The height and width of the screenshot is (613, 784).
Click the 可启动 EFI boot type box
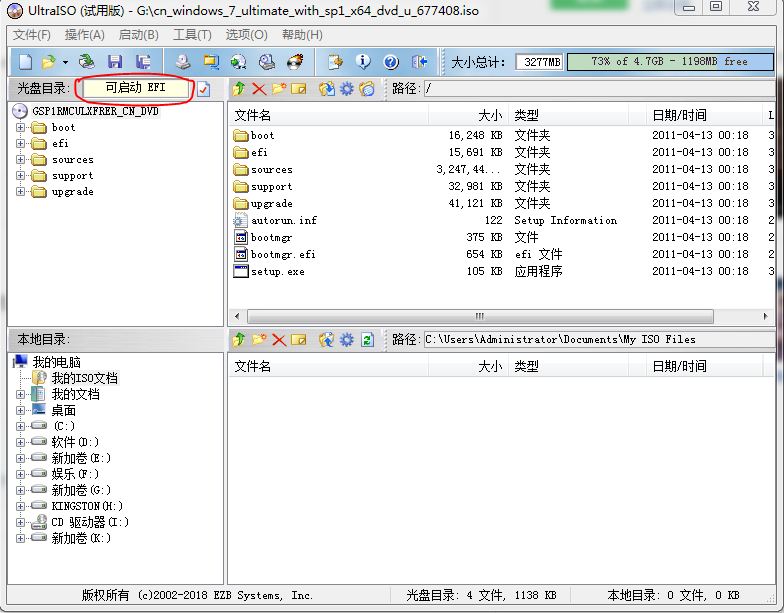(136, 88)
